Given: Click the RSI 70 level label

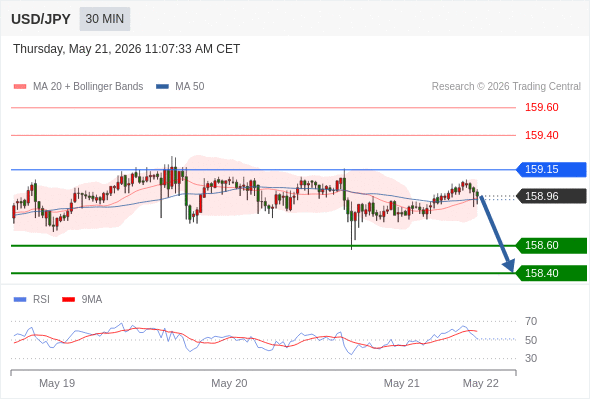Looking at the screenshot, I should tap(531, 321).
